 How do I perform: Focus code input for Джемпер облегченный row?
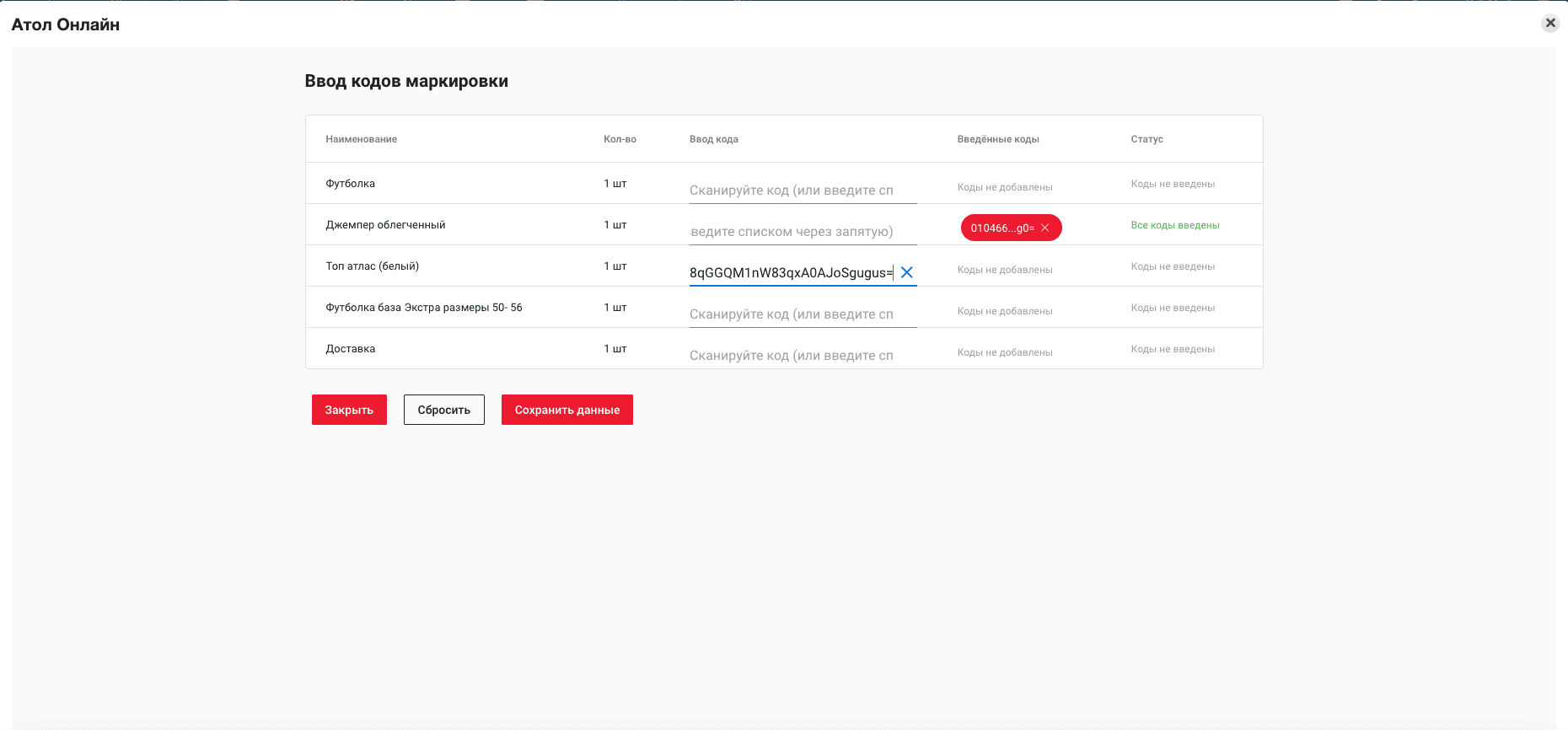pyautogui.click(x=803, y=231)
